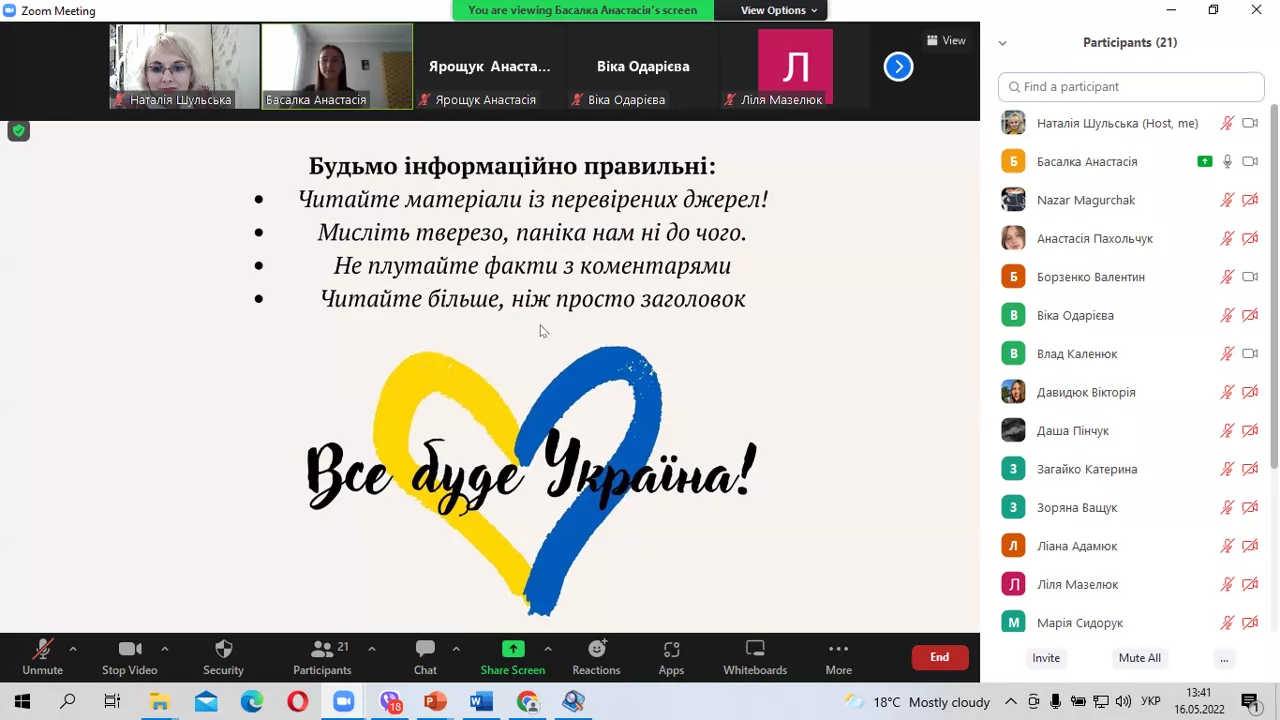Open the View menu in the video strip
Viewport: 1280px width, 720px height.
pyautogui.click(x=945, y=40)
